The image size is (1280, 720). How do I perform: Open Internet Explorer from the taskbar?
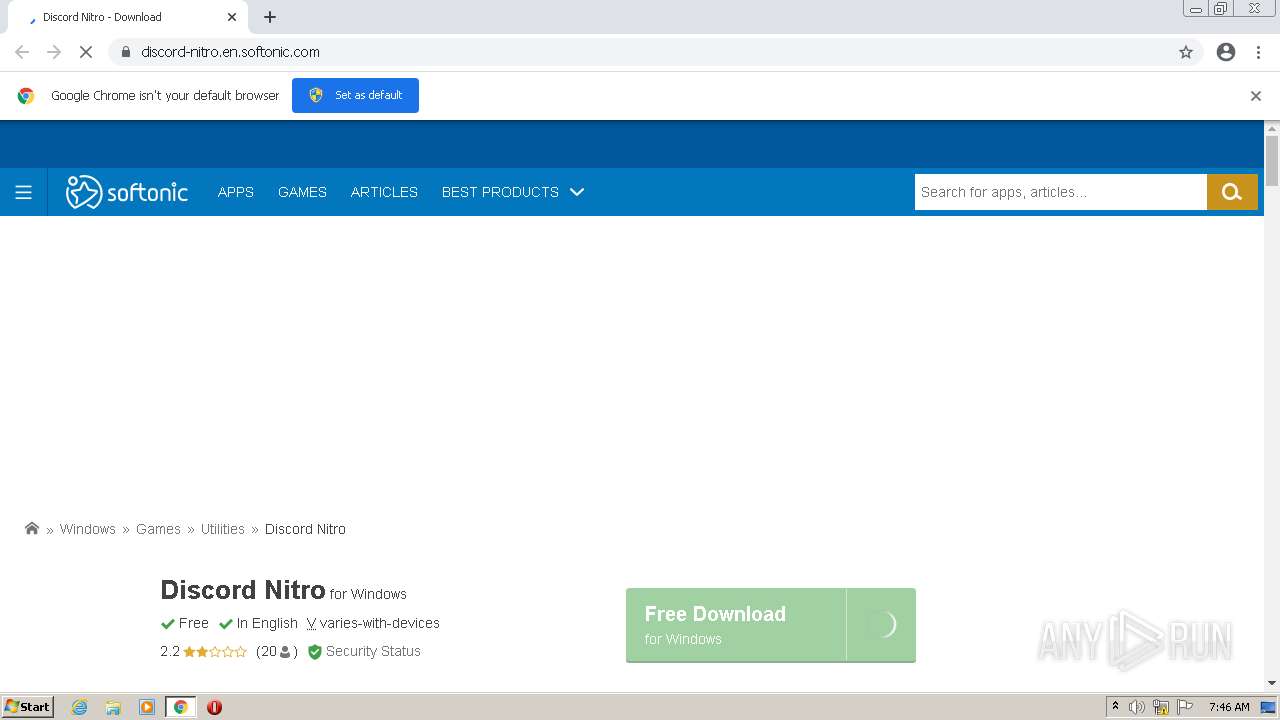pyautogui.click(x=80, y=707)
